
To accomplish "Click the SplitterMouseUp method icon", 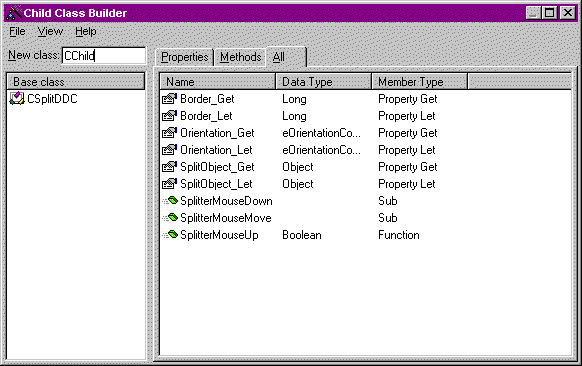I will tap(170, 235).
